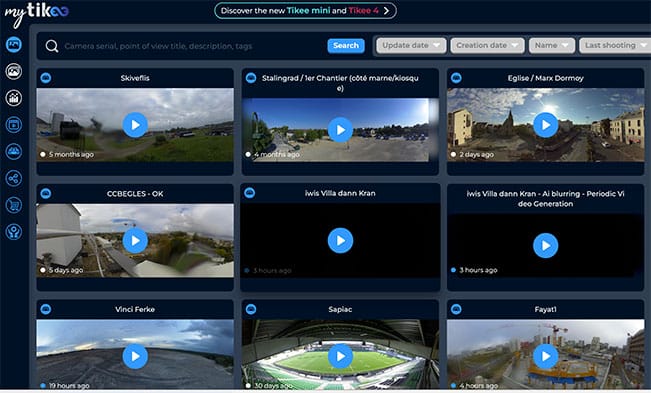Focus the camera serial search field
The width and height of the screenshot is (651, 393).
point(193,46)
